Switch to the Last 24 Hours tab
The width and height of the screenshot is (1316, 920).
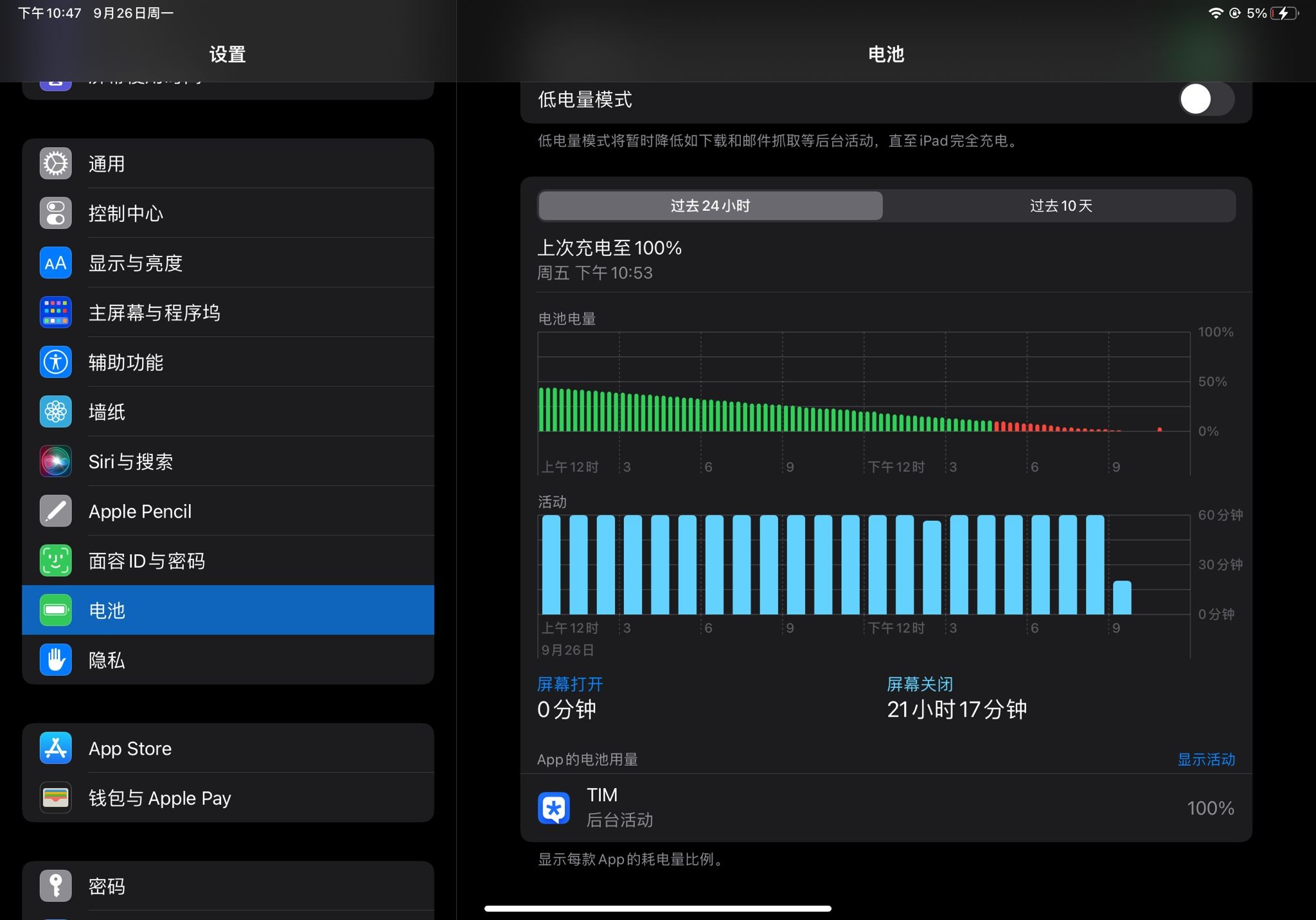pos(710,206)
